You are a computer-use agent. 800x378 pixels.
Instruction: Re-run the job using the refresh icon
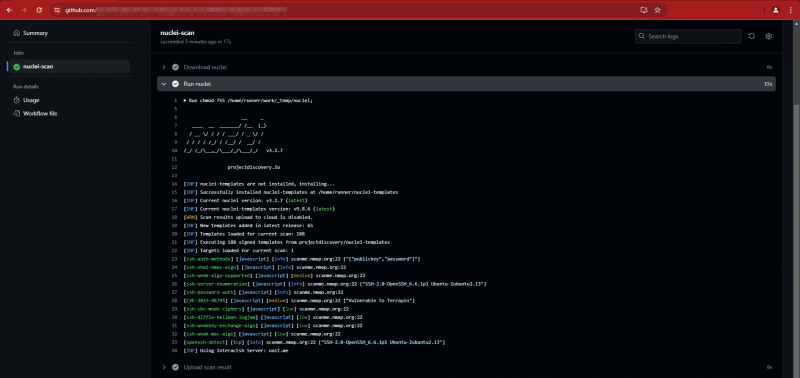tap(752, 36)
